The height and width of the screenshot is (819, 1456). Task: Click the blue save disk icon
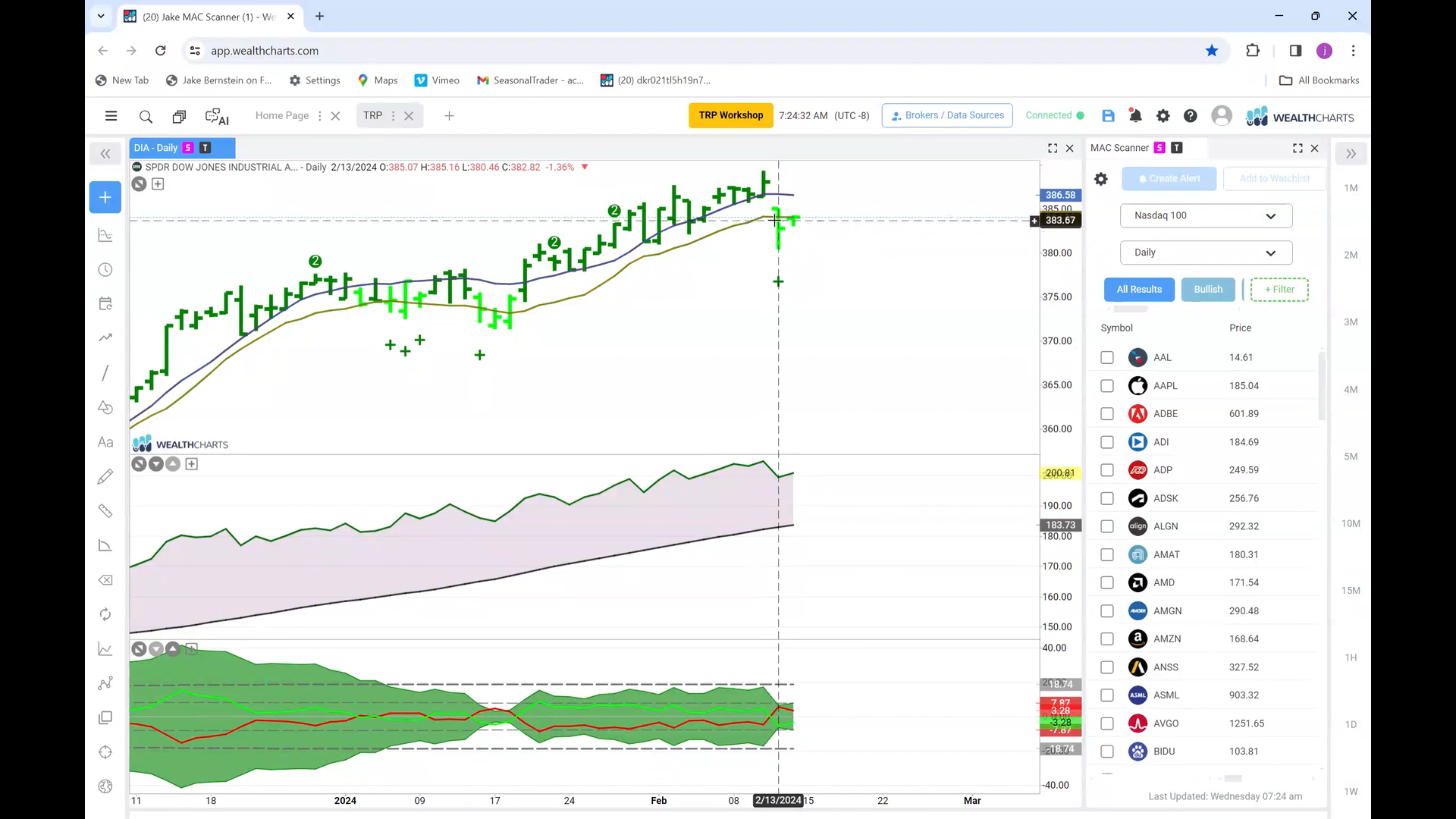pyautogui.click(x=1108, y=115)
